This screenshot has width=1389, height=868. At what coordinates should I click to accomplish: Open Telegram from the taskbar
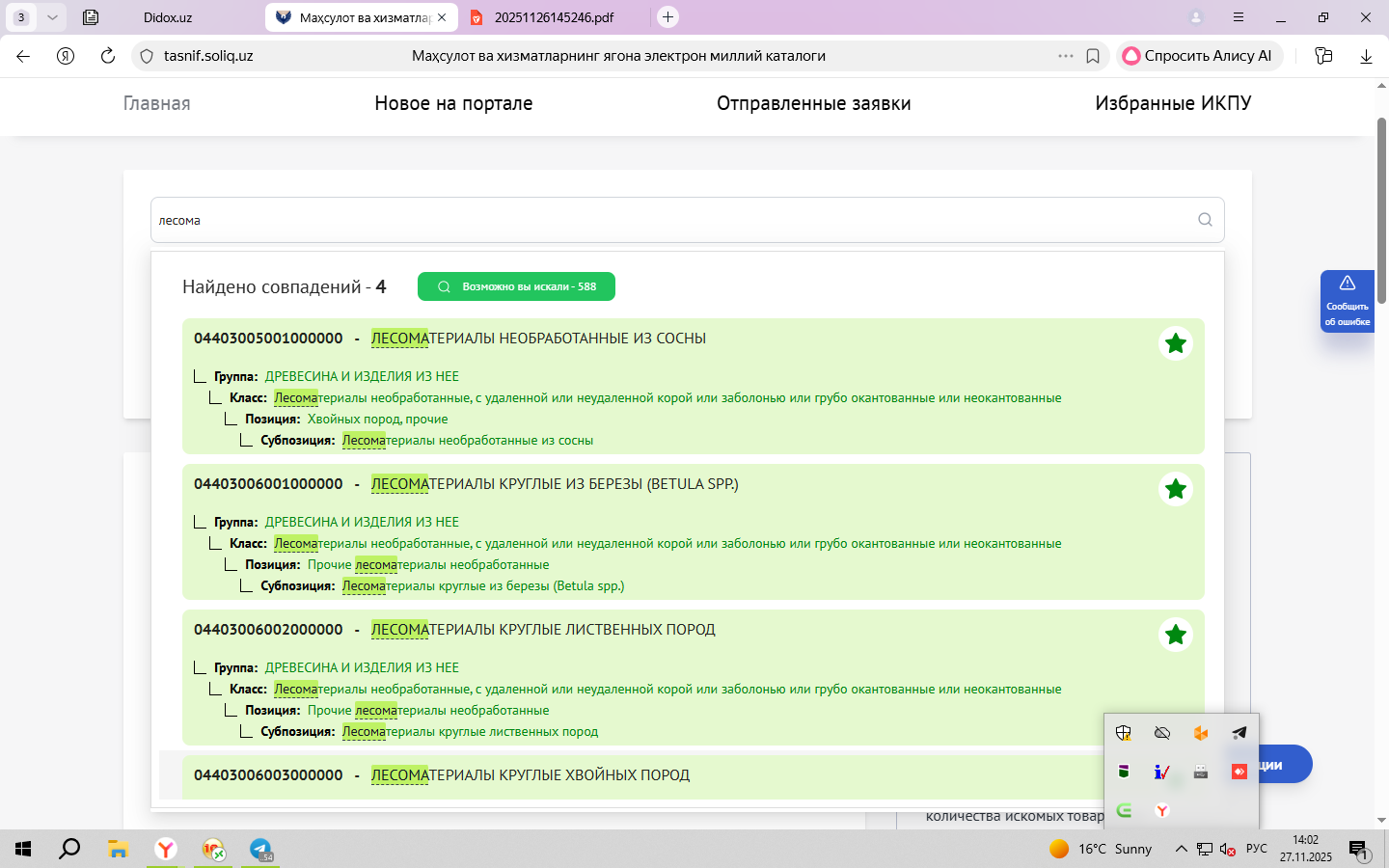pos(260,849)
